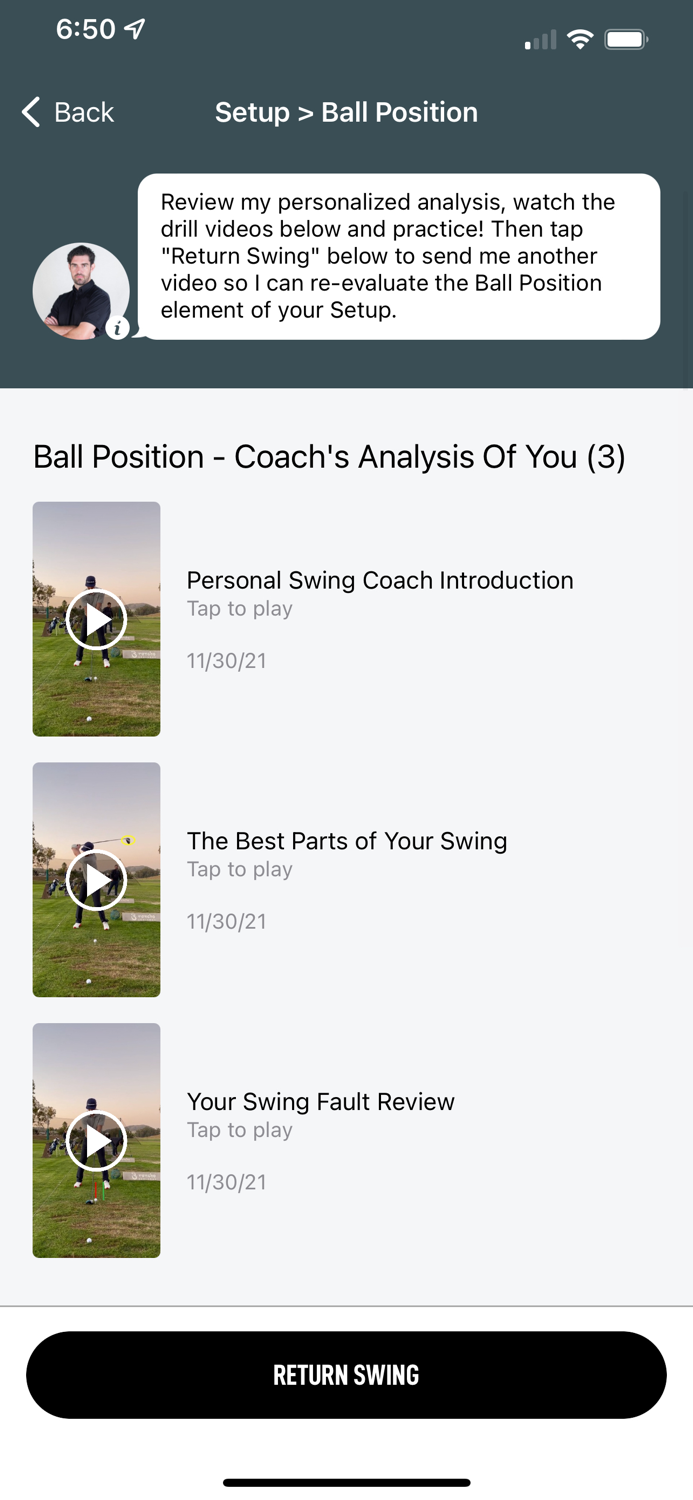Image resolution: width=693 pixels, height=1500 pixels.
Task: Play the Personal Swing Coach Introduction video
Action: (x=96, y=619)
